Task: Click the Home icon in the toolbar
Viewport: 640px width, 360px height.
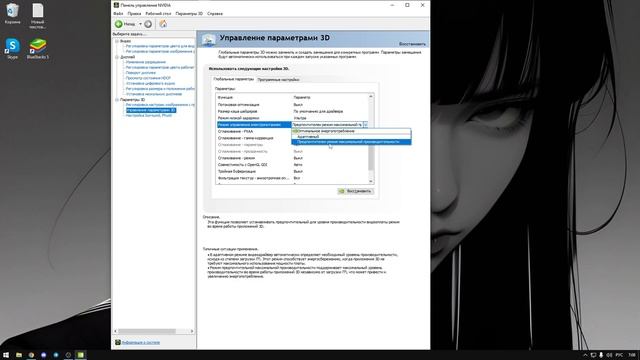Action: coord(163,24)
